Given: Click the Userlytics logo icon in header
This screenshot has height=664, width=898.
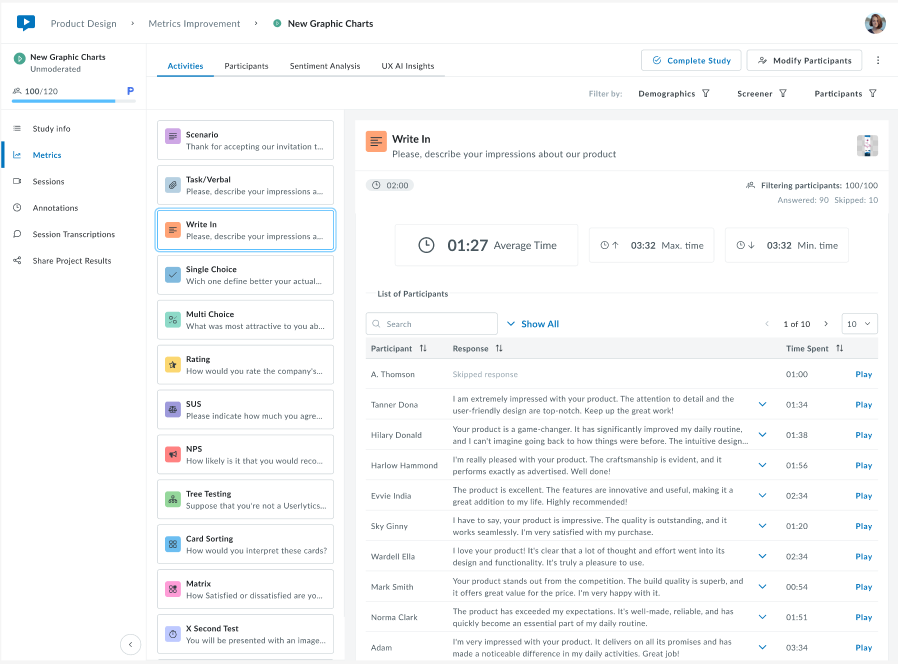Looking at the screenshot, I should point(26,23).
